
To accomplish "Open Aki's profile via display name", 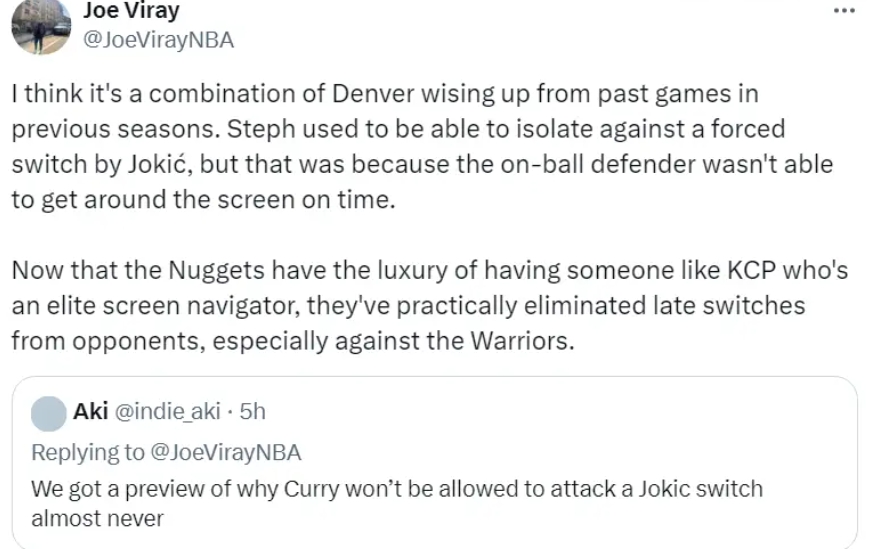I will pos(91,412).
